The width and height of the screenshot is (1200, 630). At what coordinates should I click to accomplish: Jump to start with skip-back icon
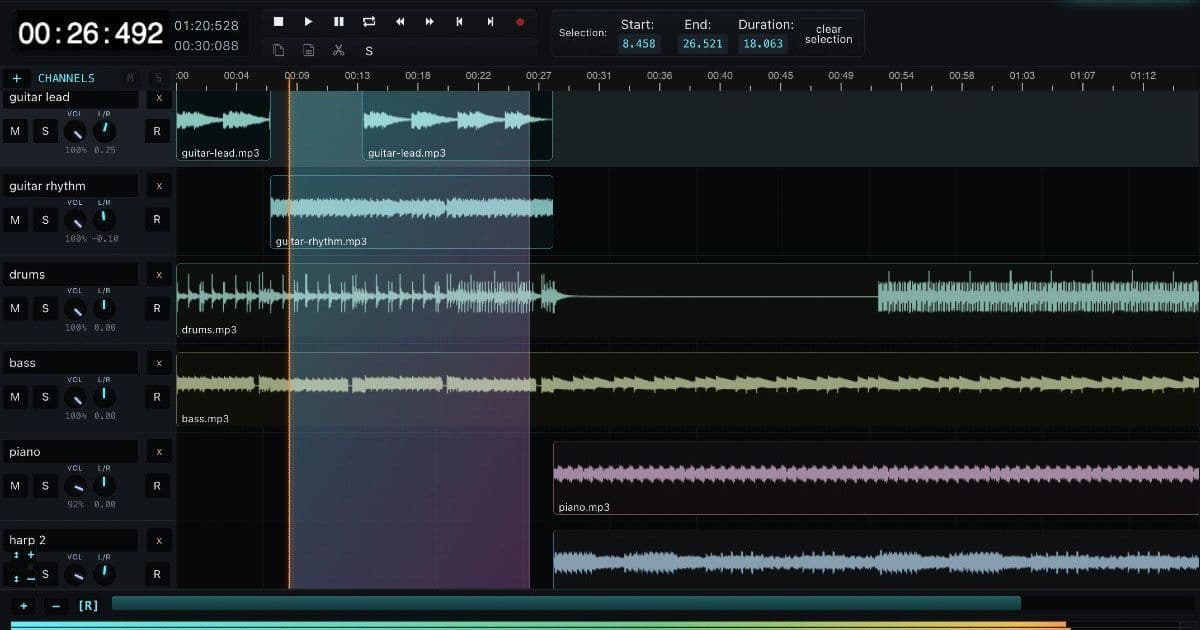click(x=460, y=21)
